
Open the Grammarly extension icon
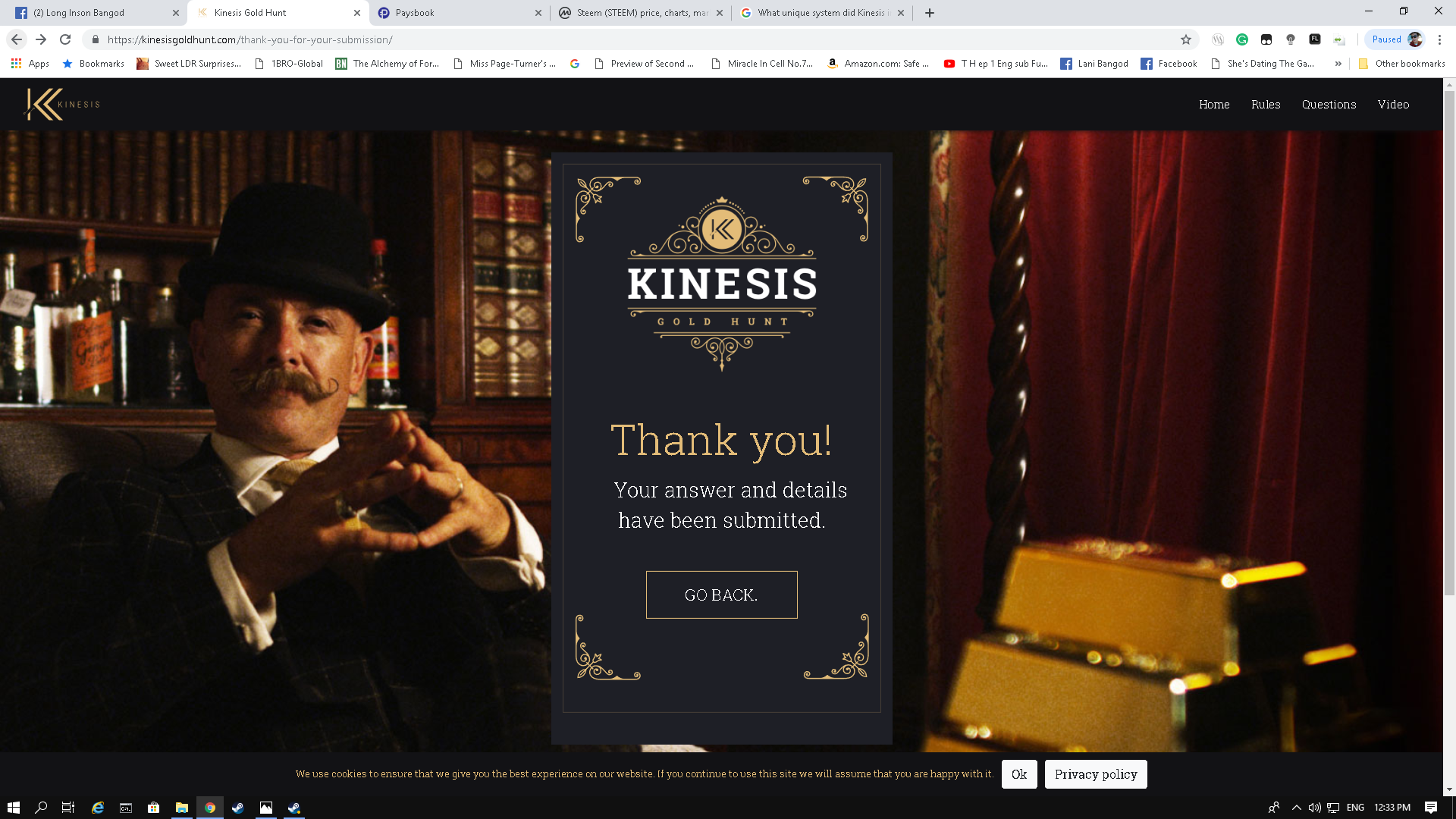(1242, 39)
